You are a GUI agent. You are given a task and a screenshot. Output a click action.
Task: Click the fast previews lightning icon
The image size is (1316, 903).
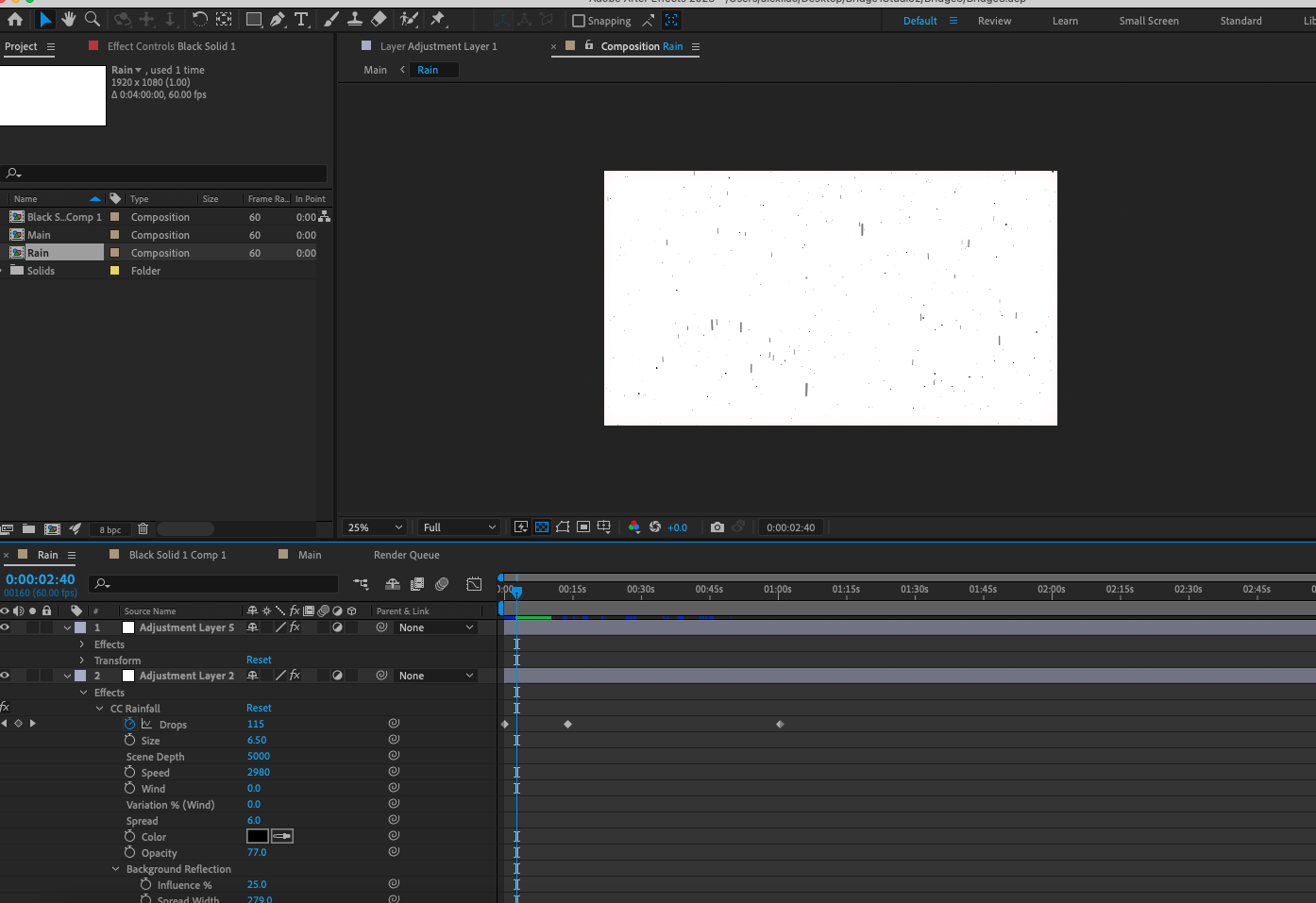click(x=521, y=527)
